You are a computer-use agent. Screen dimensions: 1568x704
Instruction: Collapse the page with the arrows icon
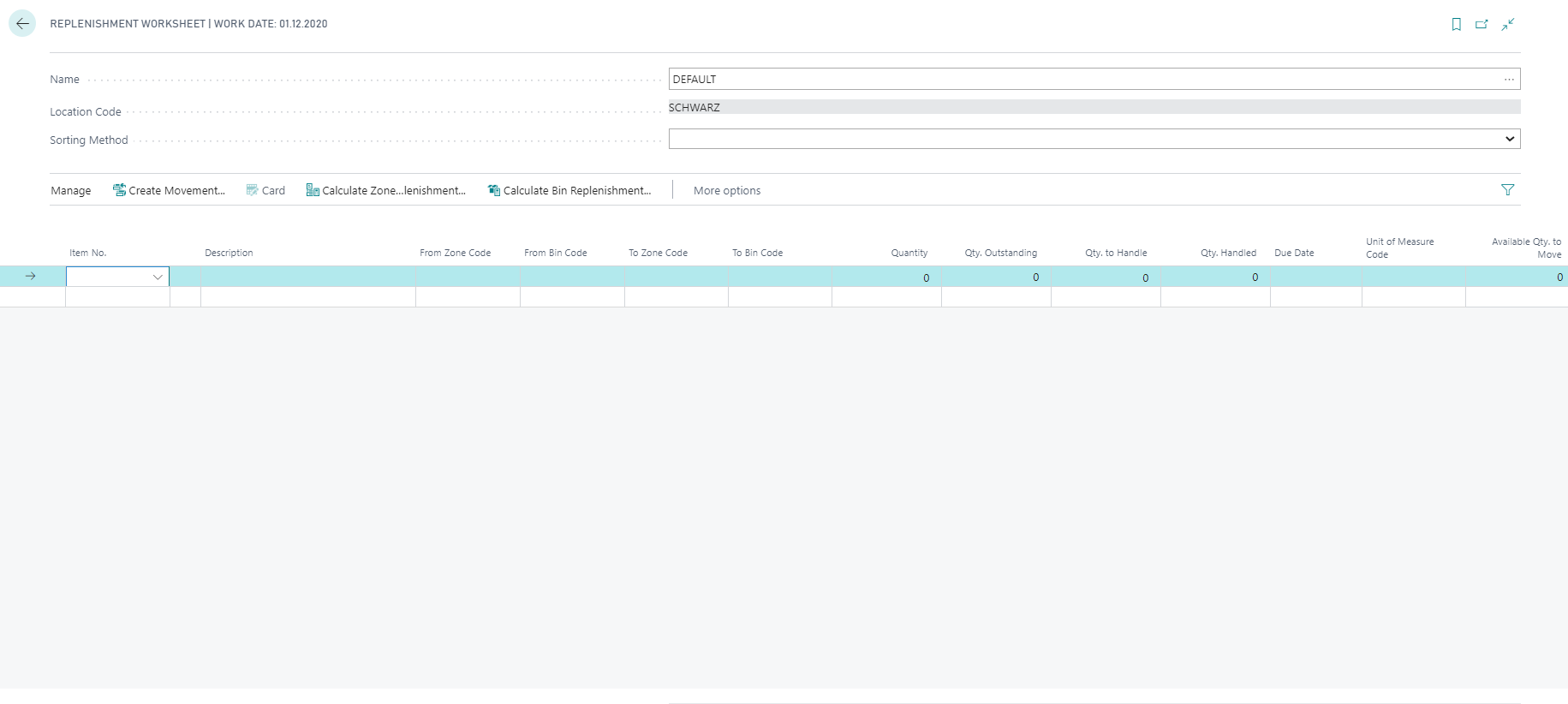click(1508, 24)
